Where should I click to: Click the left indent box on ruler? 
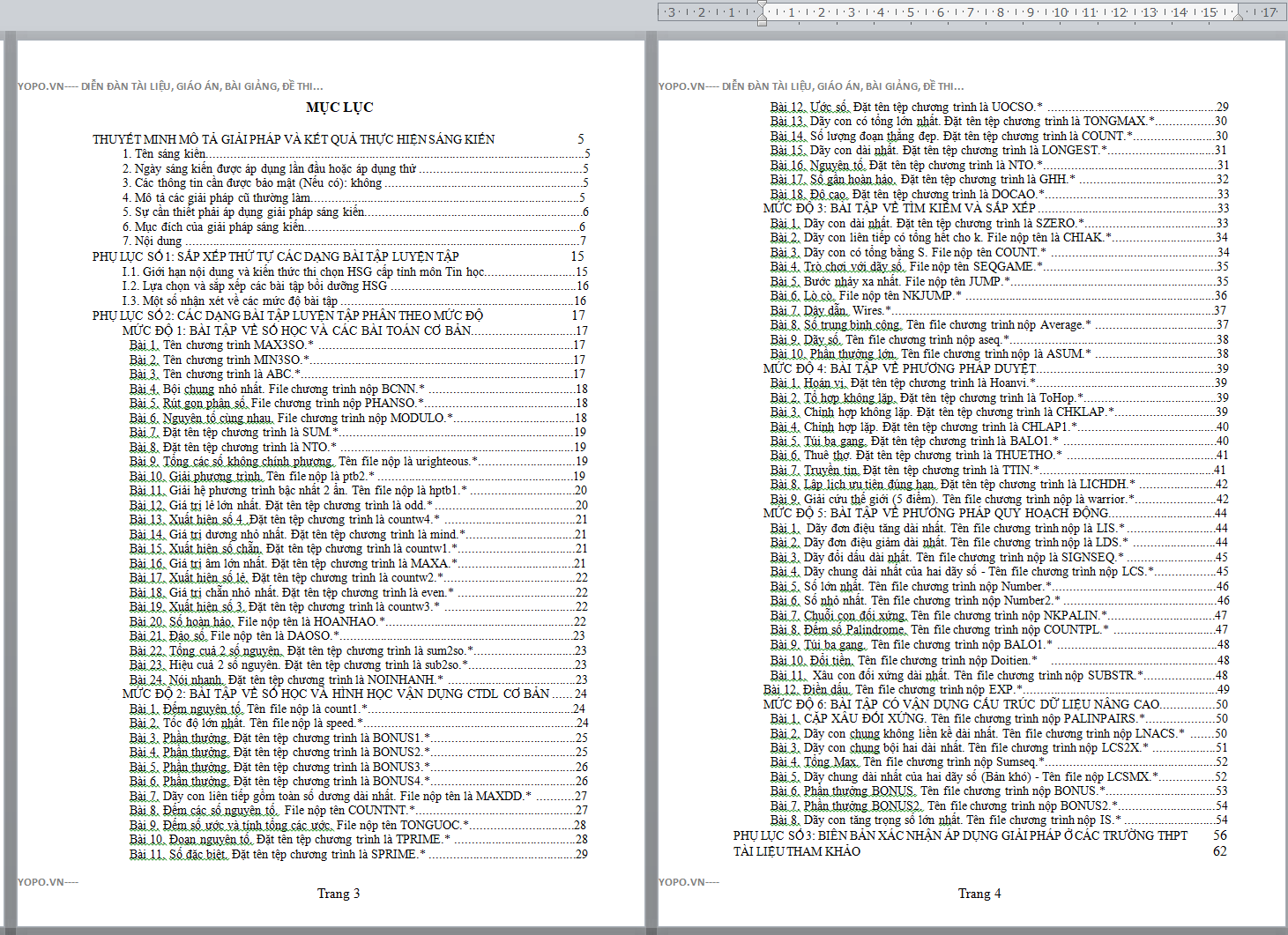coord(763,22)
